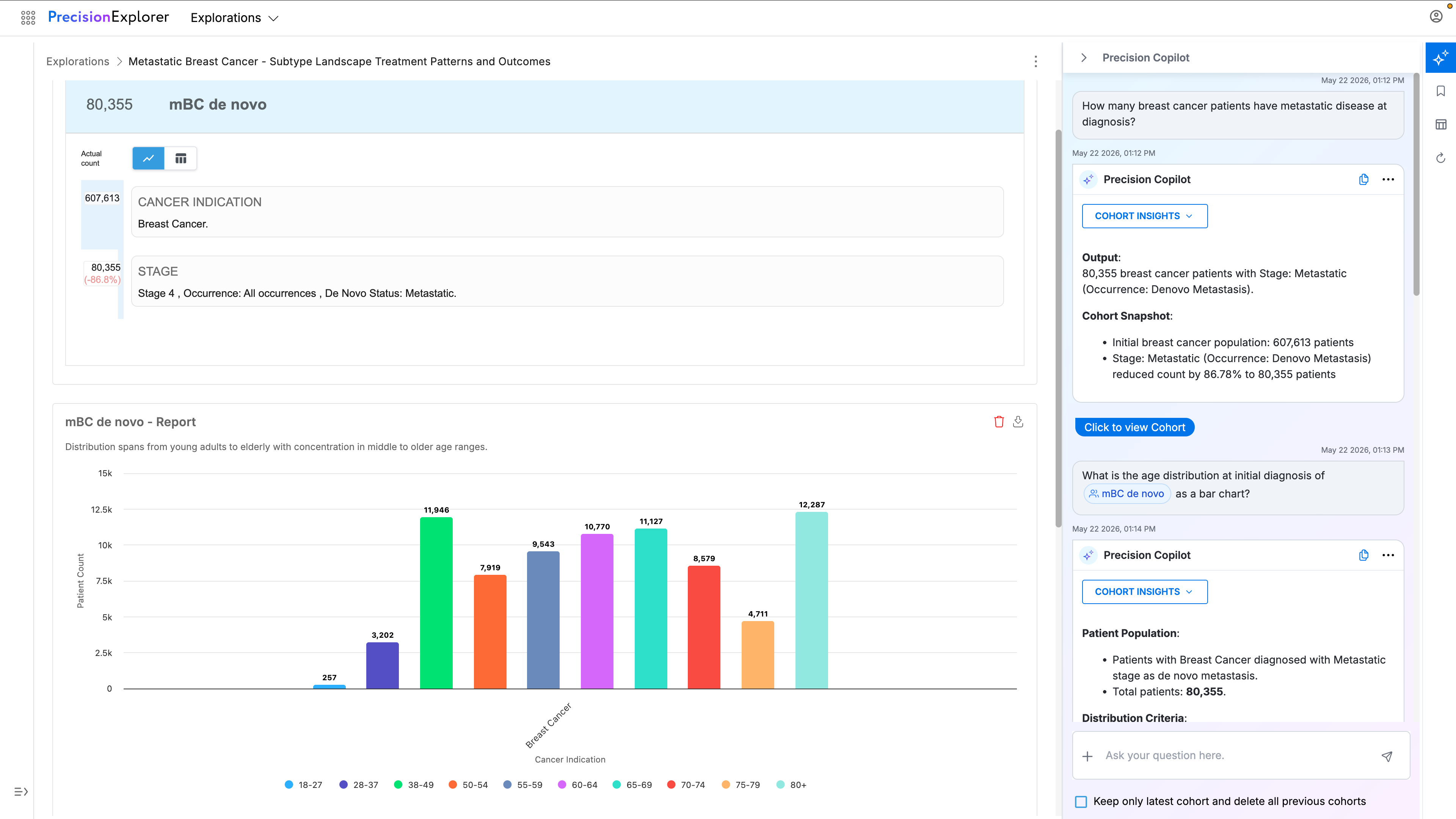This screenshot has height=819, width=1456.
Task: Check Keep only latest cohort checkbox
Action: click(1081, 802)
